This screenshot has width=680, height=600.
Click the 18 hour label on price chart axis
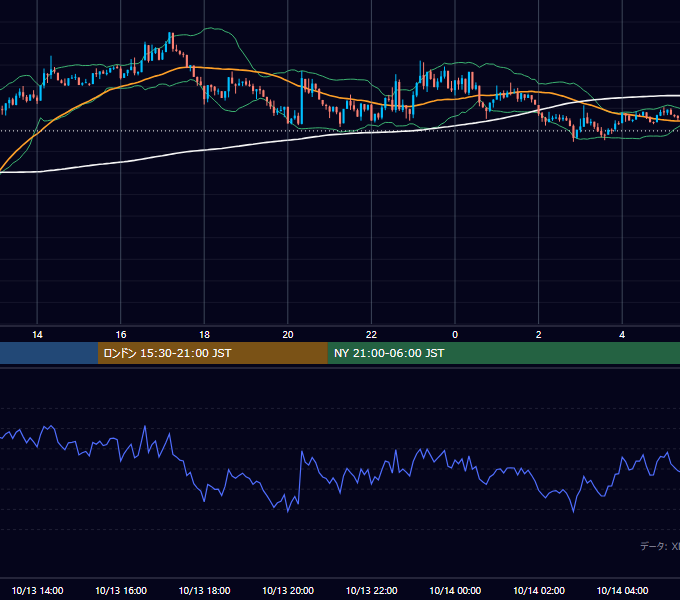(x=204, y=335)
